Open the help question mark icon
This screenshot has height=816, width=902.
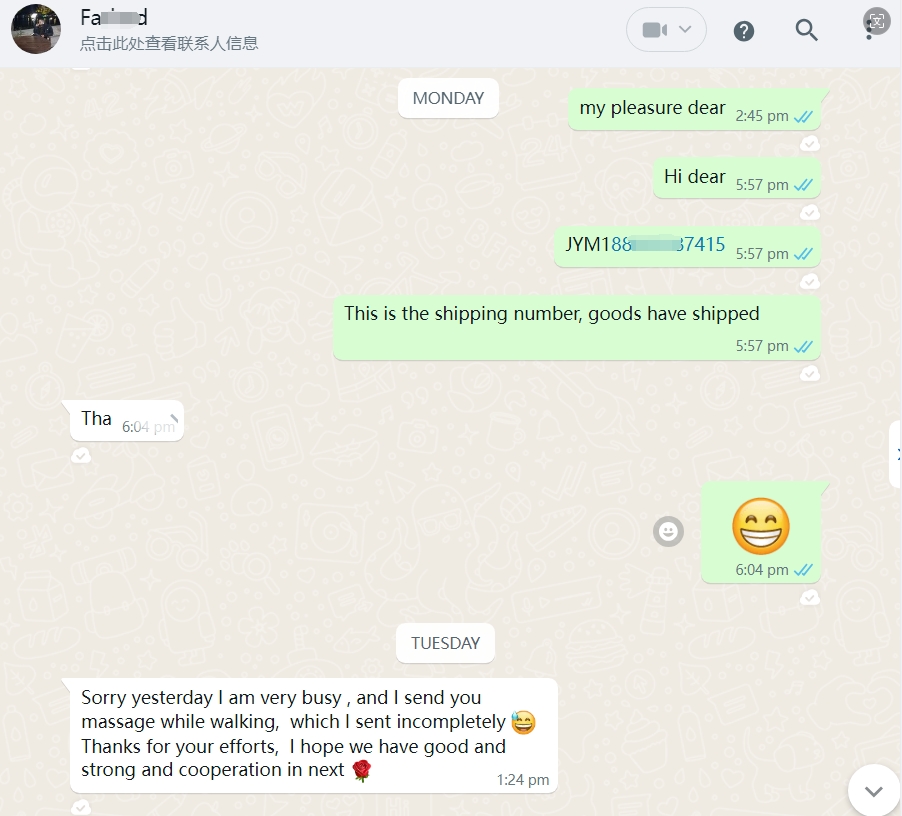coord(743,30)
